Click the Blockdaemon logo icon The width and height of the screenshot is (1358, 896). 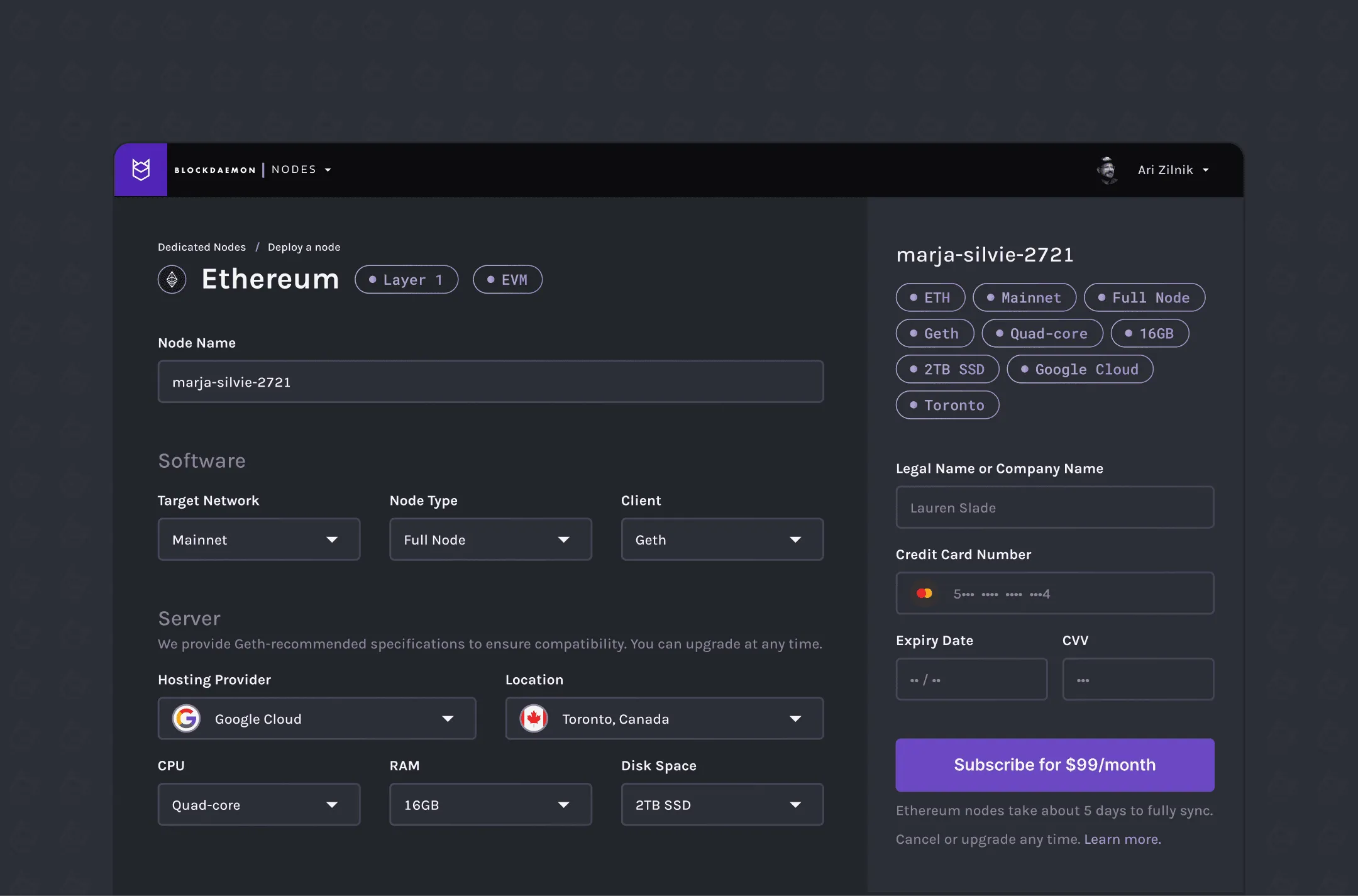tap(140, 169)
